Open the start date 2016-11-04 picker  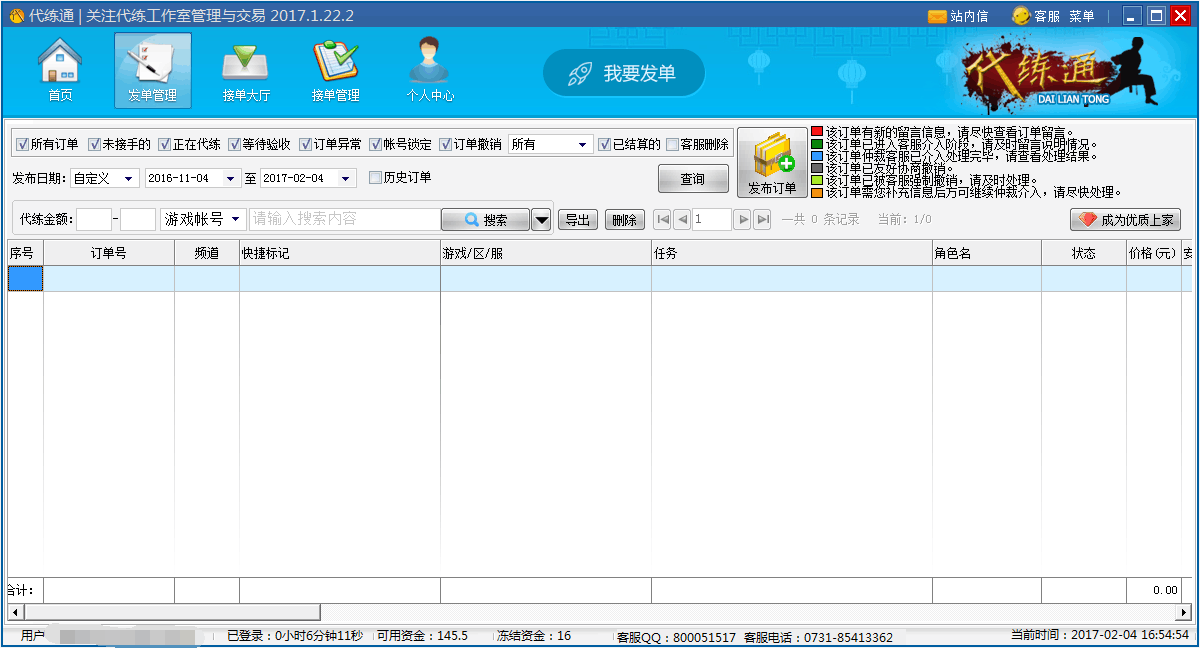[x=231, y=179]
